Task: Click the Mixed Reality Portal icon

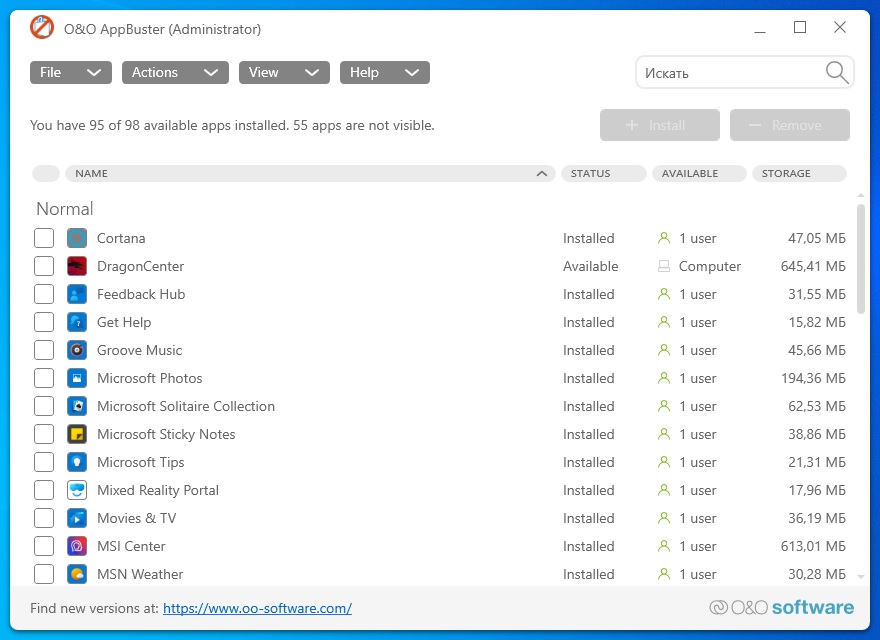Action: point(77,490)
